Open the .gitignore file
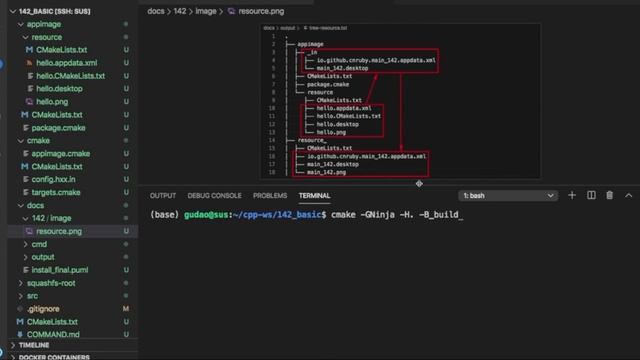 [x=43, y=309]
